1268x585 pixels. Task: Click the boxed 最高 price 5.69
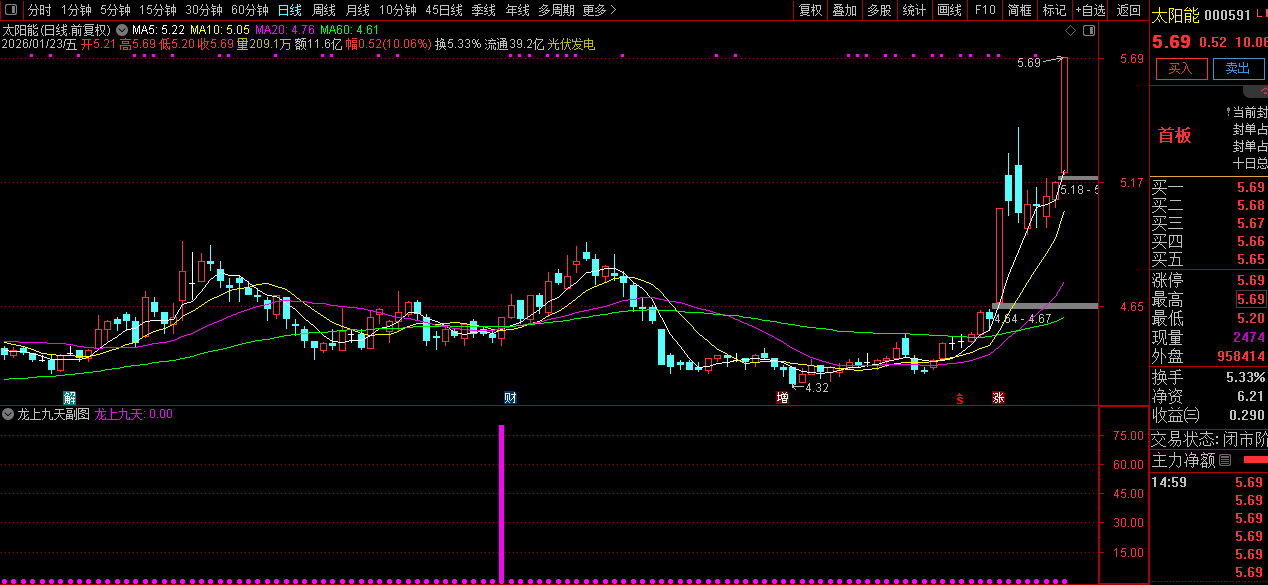coord(1251,300)
